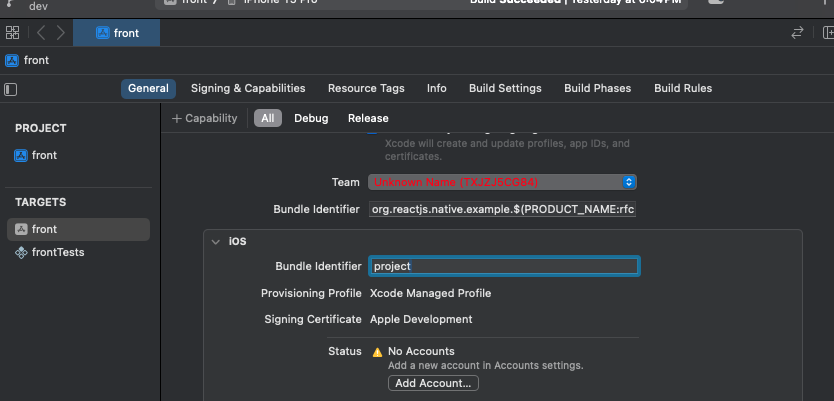Click the swap arrows icon at right
Image resolution: width=834 pixels, height=401 pixels.
pyautogui.click(x=797, y=32)
